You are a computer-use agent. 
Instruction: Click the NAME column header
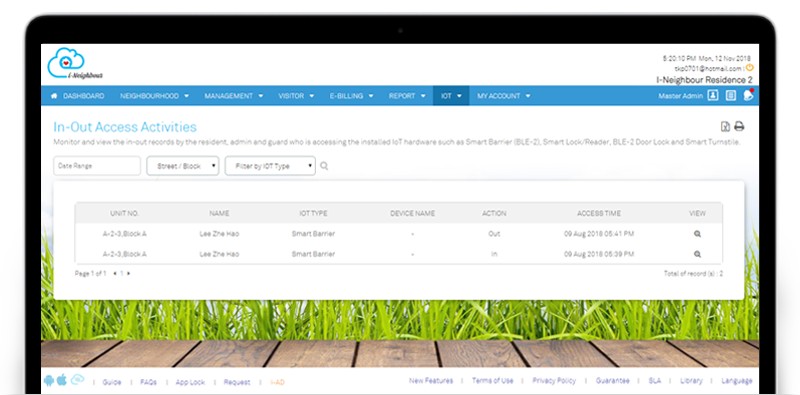pyautogui.click(x=219, y=213)
